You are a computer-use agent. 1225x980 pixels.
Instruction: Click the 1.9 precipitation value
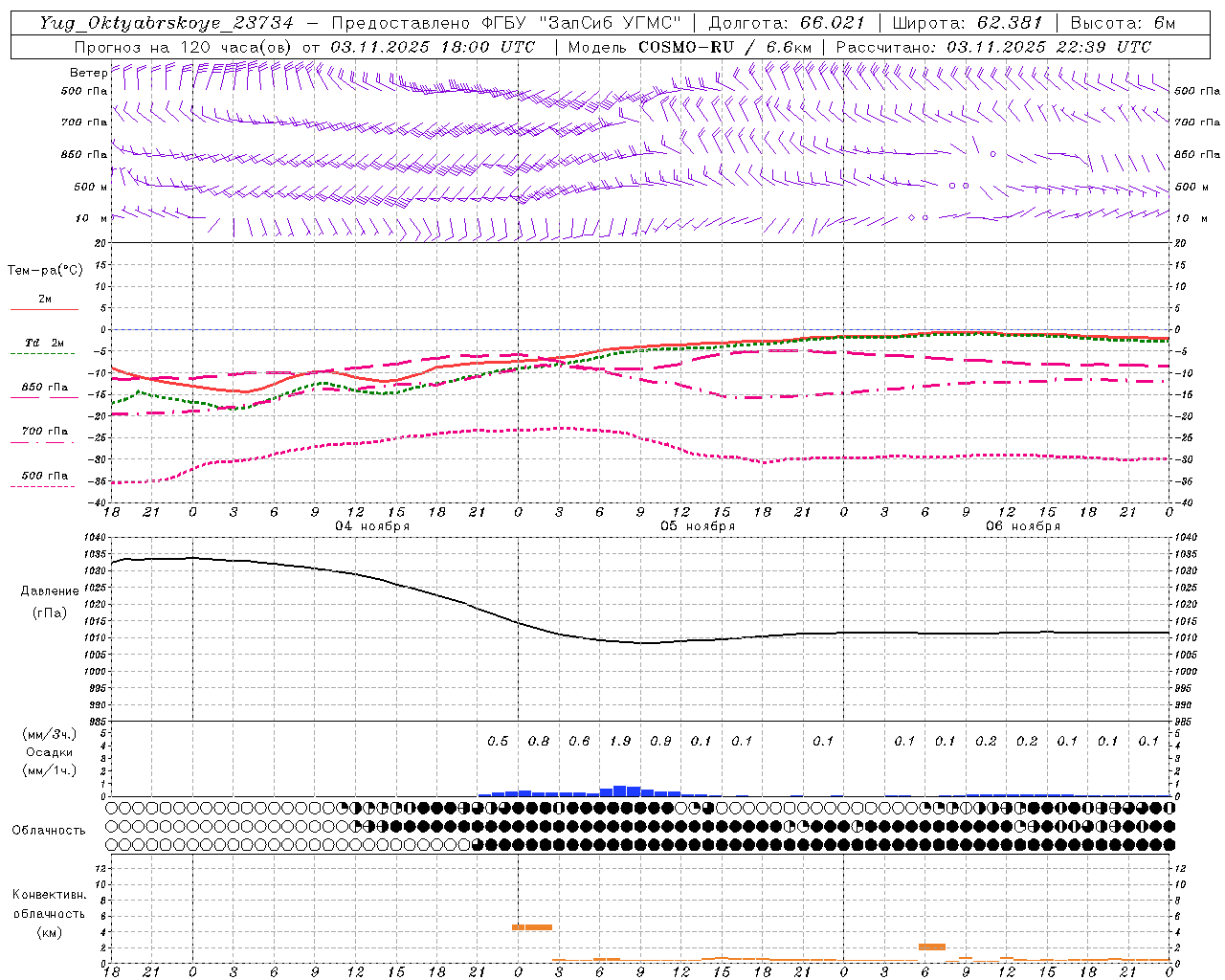coord(620,741)
